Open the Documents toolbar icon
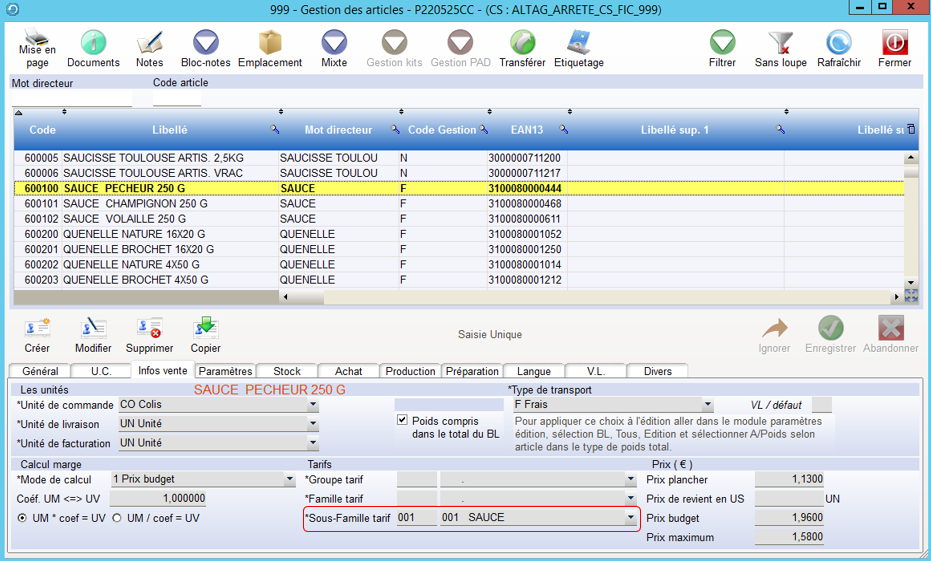The height and width of the screenshot is (561, 931). tap(93, 43)
